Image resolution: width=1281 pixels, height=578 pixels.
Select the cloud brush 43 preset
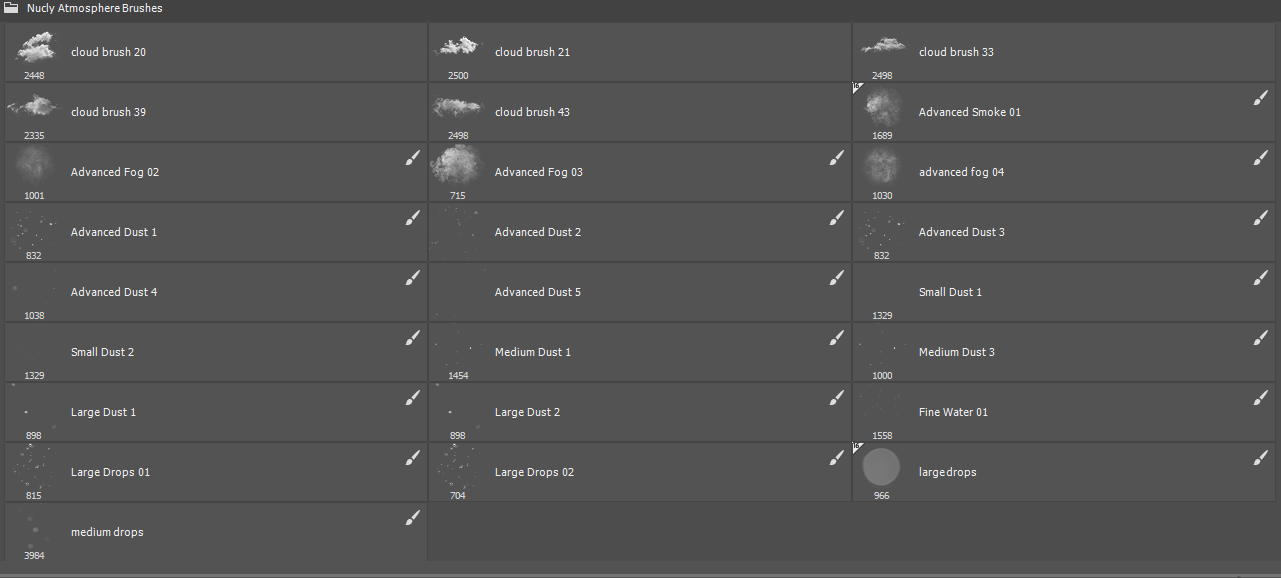click(532, 112)
